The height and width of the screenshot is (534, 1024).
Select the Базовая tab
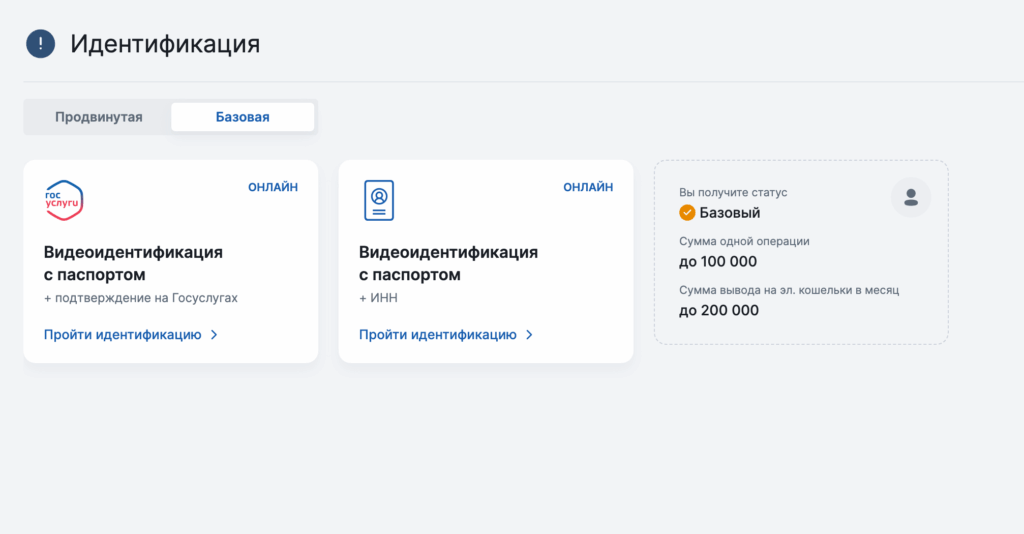[242, 117]
